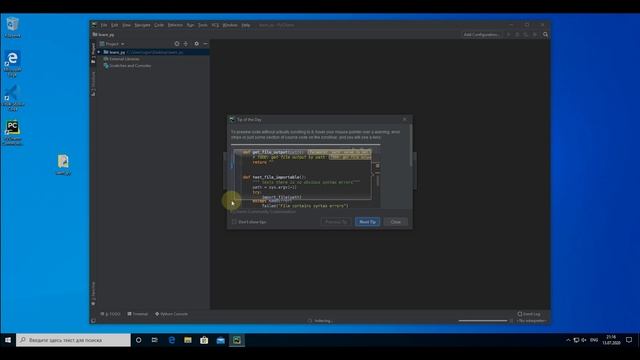The image size is (640, 360).
Task: Click the Previous Tip button
Action: [336, 222]
